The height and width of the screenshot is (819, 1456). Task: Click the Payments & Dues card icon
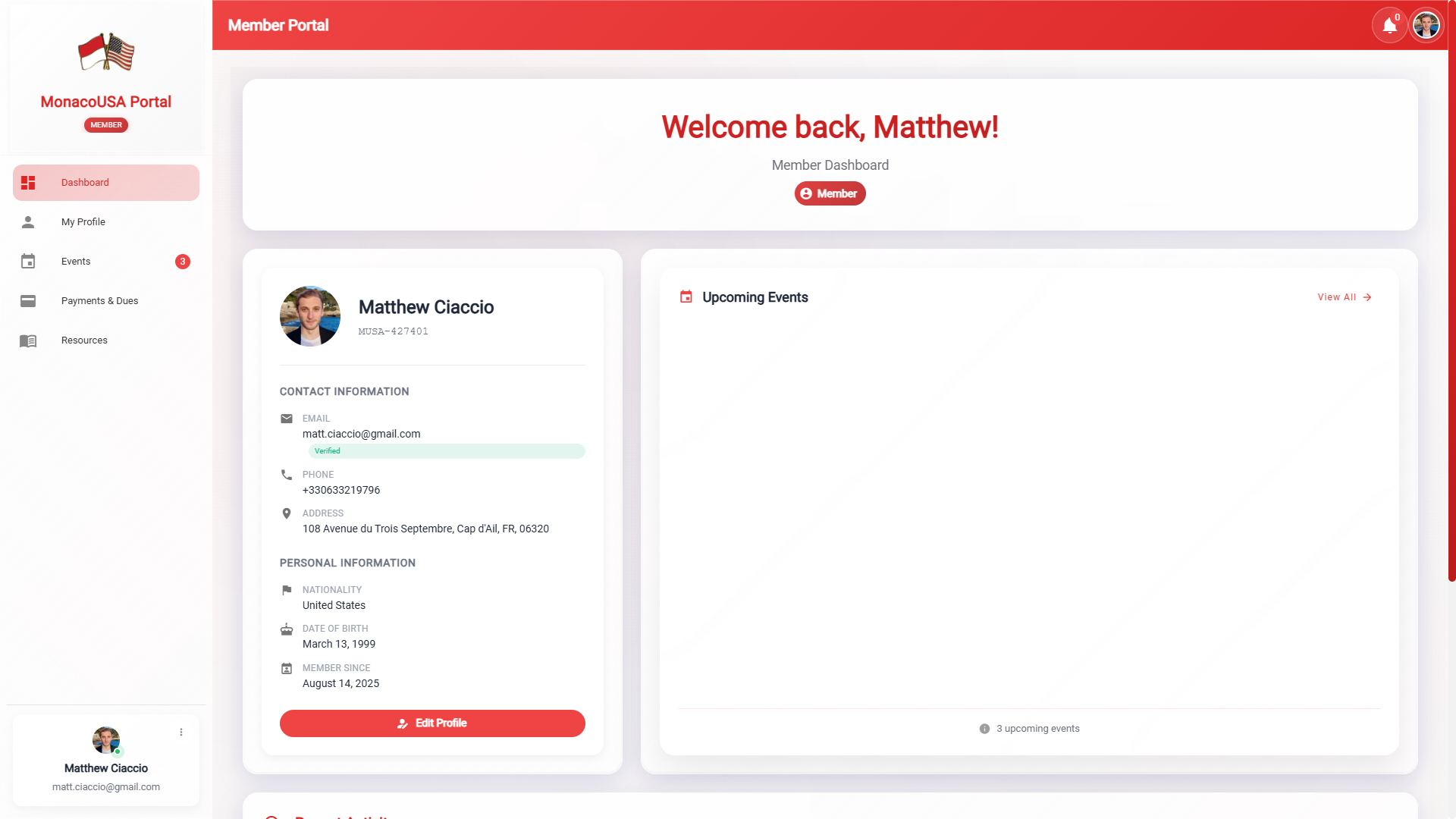pyautogui.click(x=28, y=301)
